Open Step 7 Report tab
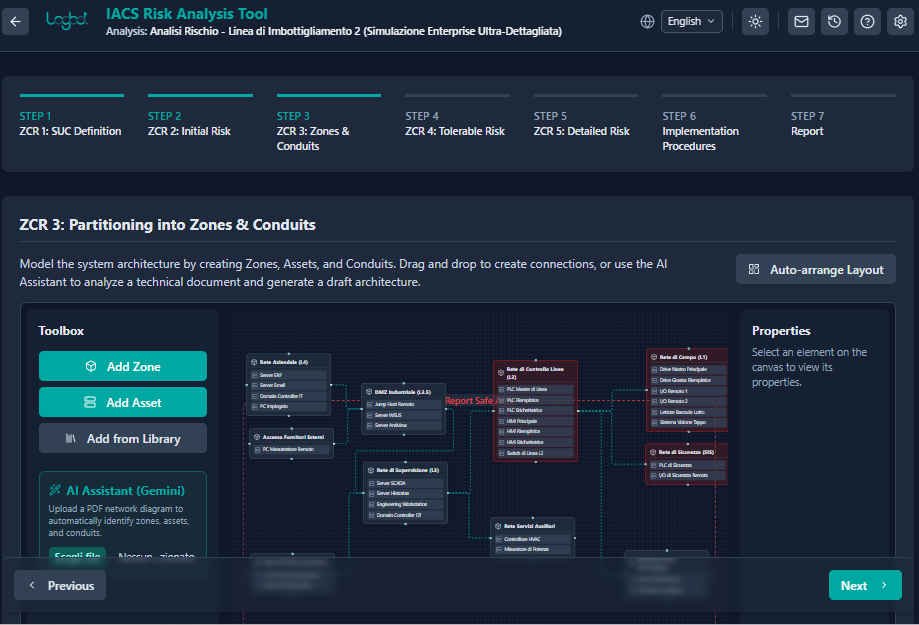The image size is (919, 625). coord(808,124)
